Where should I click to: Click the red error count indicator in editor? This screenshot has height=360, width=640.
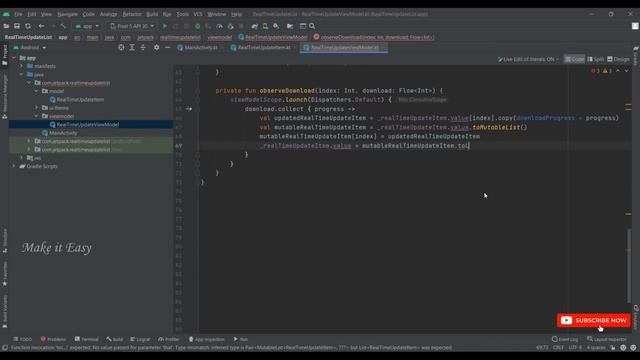[x=595, y=71]
